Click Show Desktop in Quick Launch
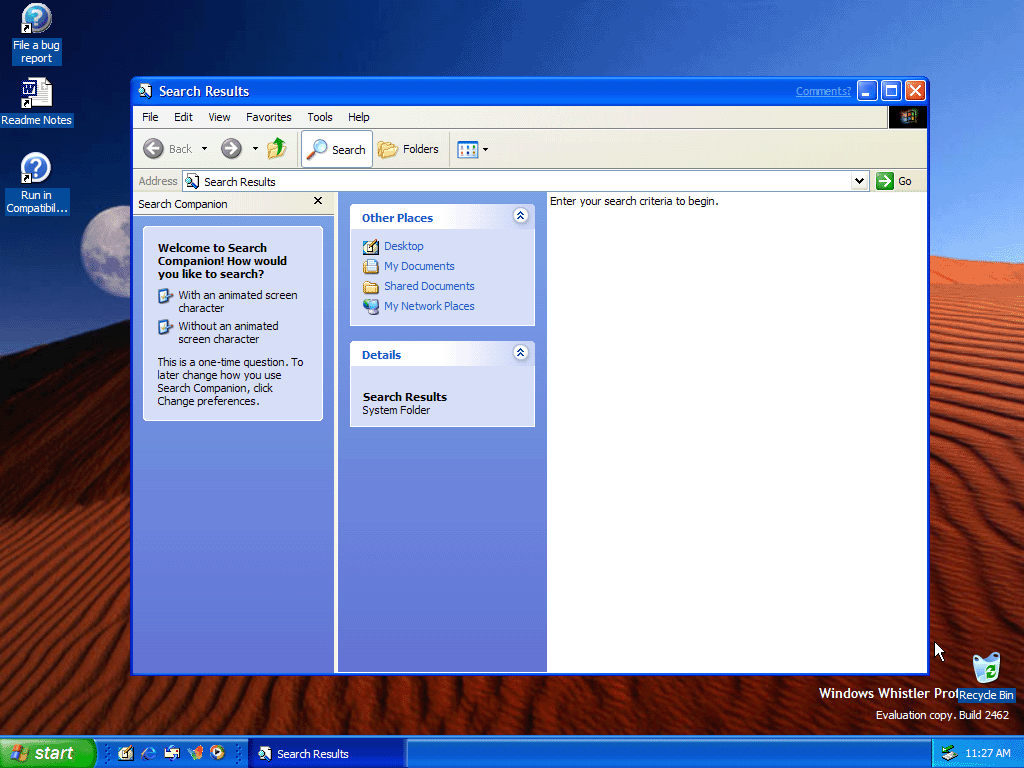Viewport: 1024px width, 768px height. click(125, 754)
